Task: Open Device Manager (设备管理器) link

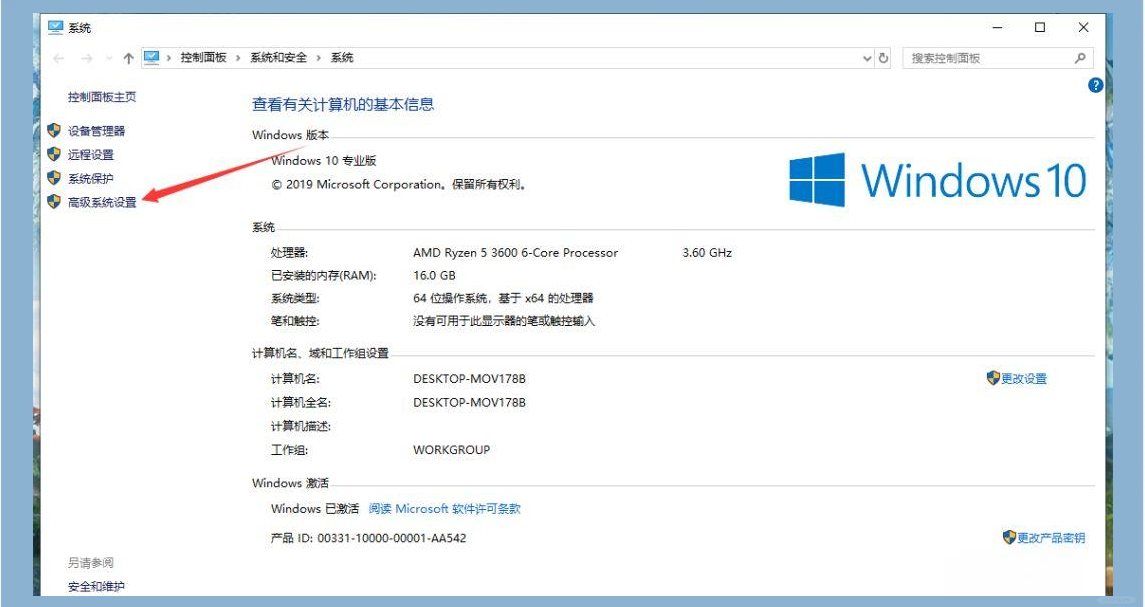Action: (x=96, y=131)
